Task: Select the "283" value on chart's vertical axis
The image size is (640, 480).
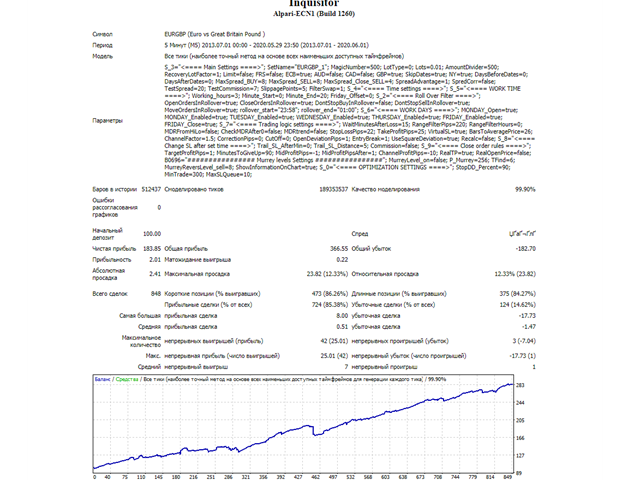Action: coord(520,385)
